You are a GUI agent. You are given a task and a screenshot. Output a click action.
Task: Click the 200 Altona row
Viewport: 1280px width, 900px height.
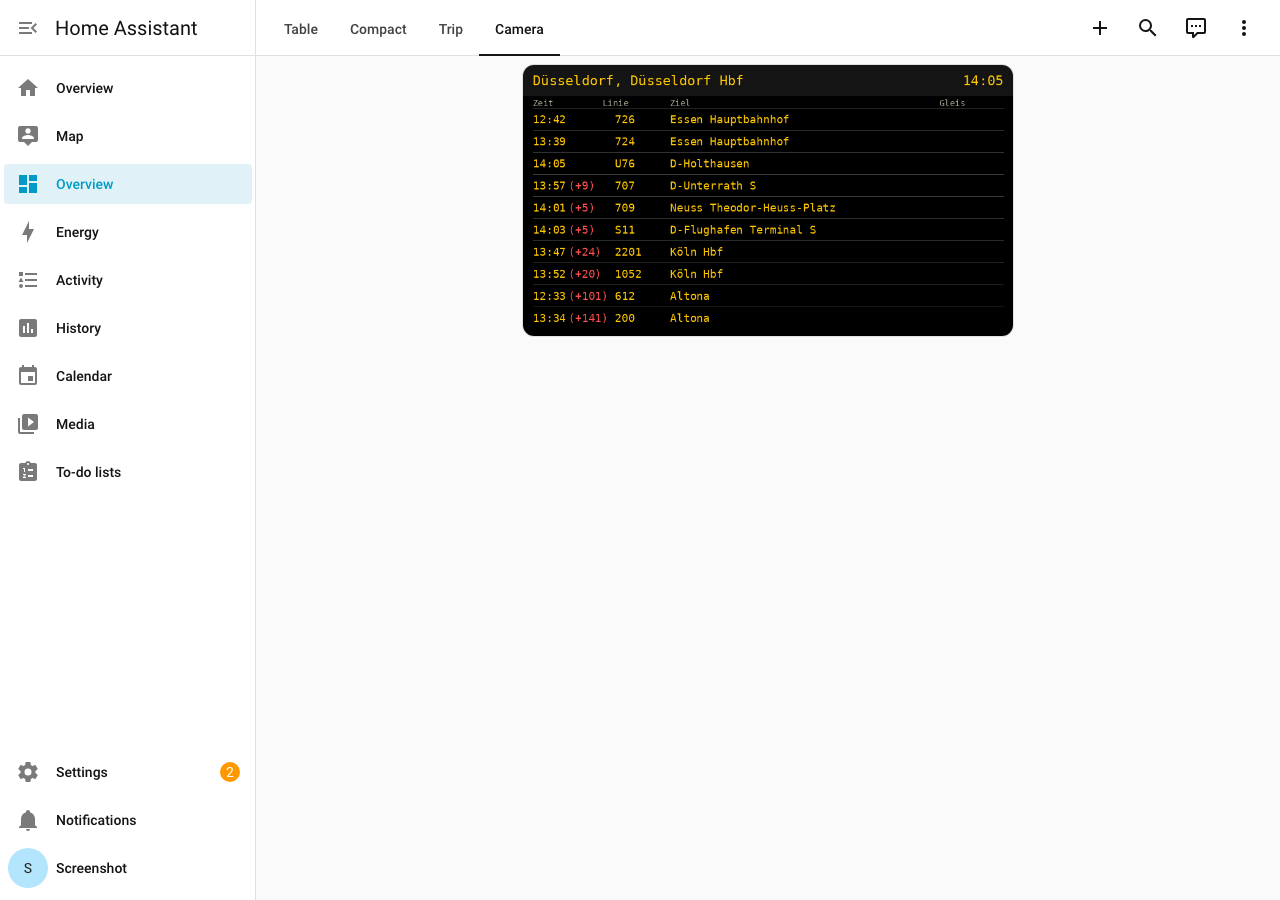(x=768, y=318)
